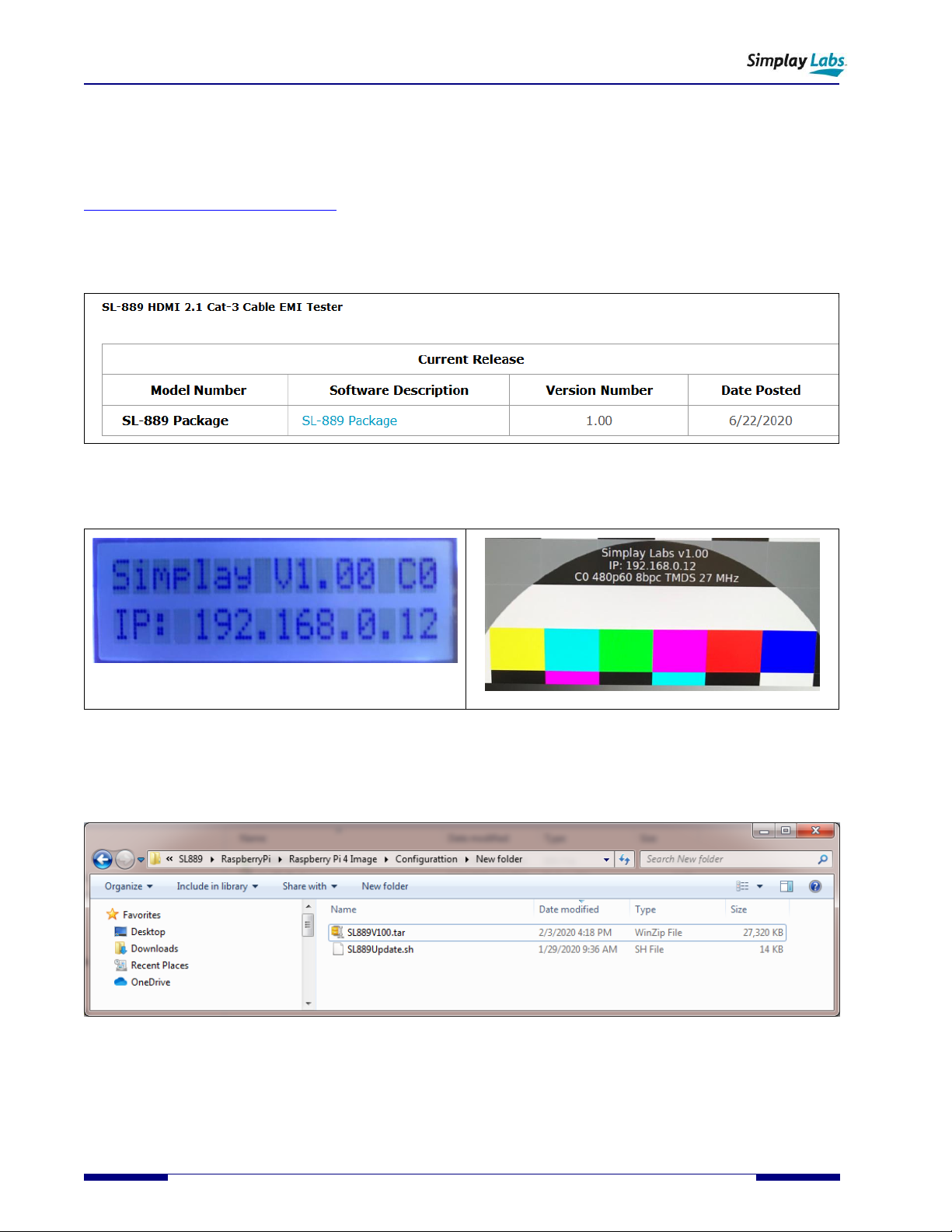Open the recent pages dropdown arrow beside Forward
Image resolution: width=952 pixels, height=1232 pixels.
click(x=141, y=860)
